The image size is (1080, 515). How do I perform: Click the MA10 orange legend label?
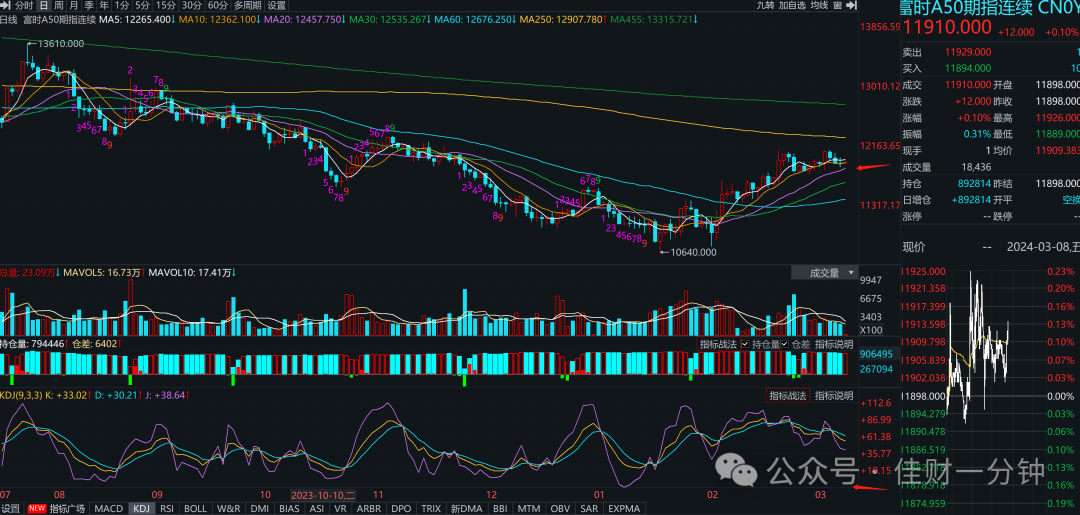coord(218,19)
